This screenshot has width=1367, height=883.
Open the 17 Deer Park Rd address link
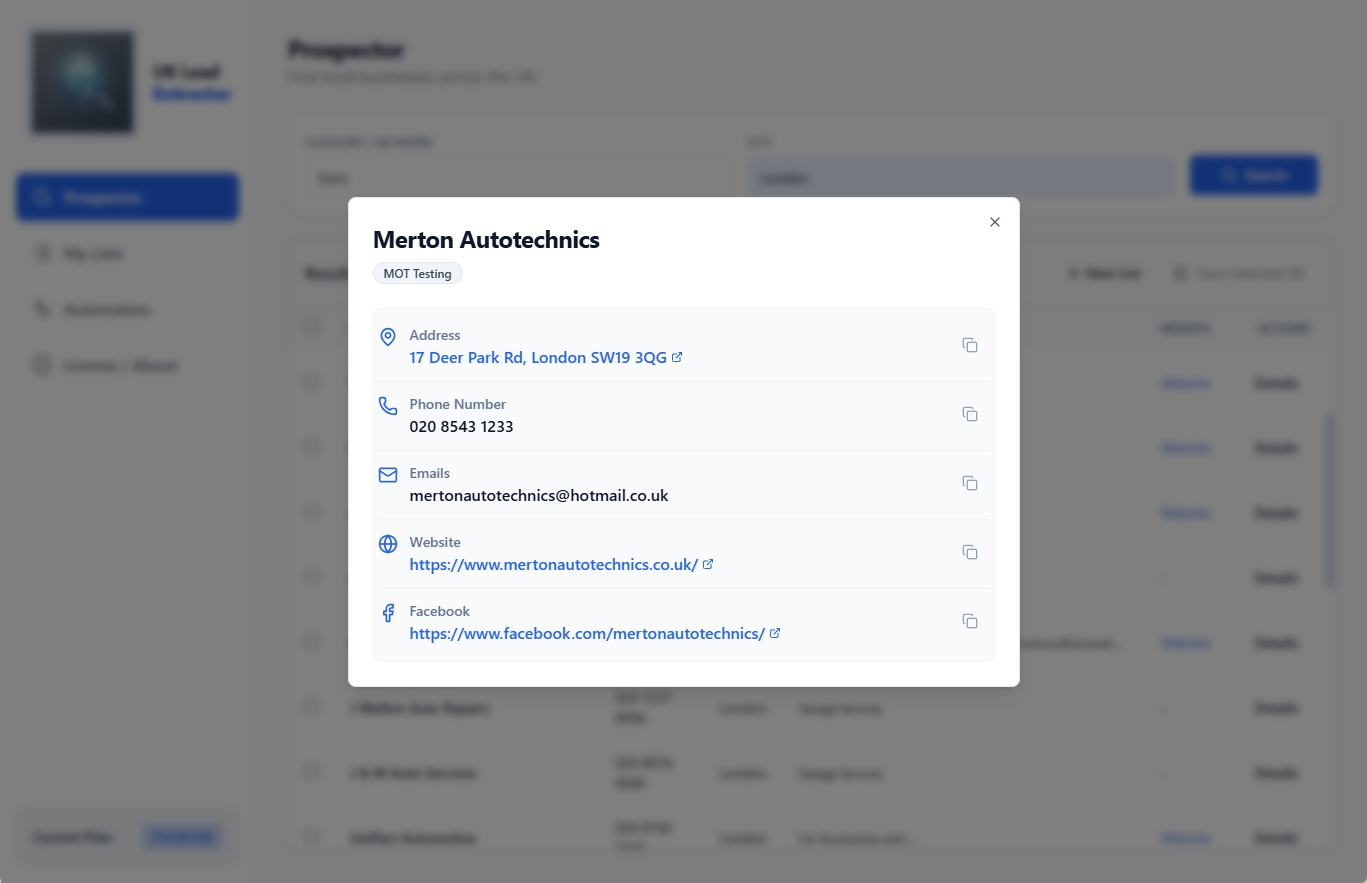tap(538, 357)
